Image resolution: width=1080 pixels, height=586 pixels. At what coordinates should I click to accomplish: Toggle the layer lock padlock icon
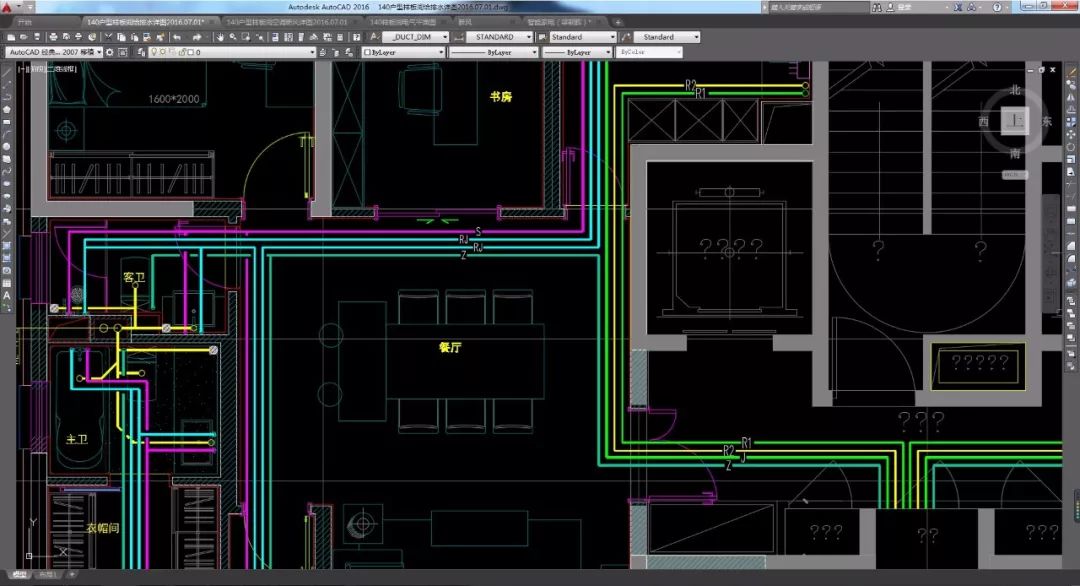pyautogui.click(x=182, y=52)
